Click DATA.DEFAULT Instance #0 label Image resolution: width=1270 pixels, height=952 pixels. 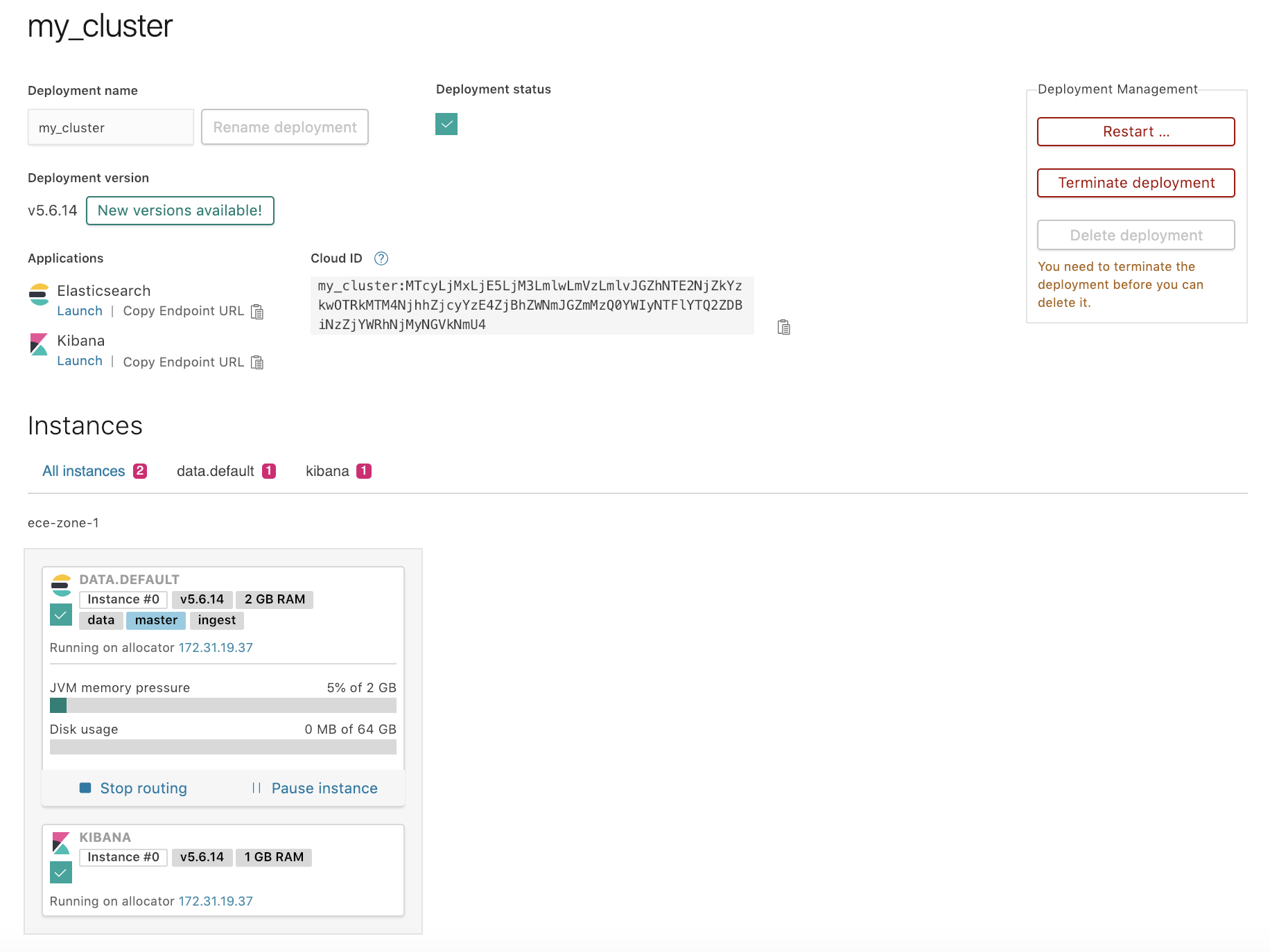pos(123,599)
